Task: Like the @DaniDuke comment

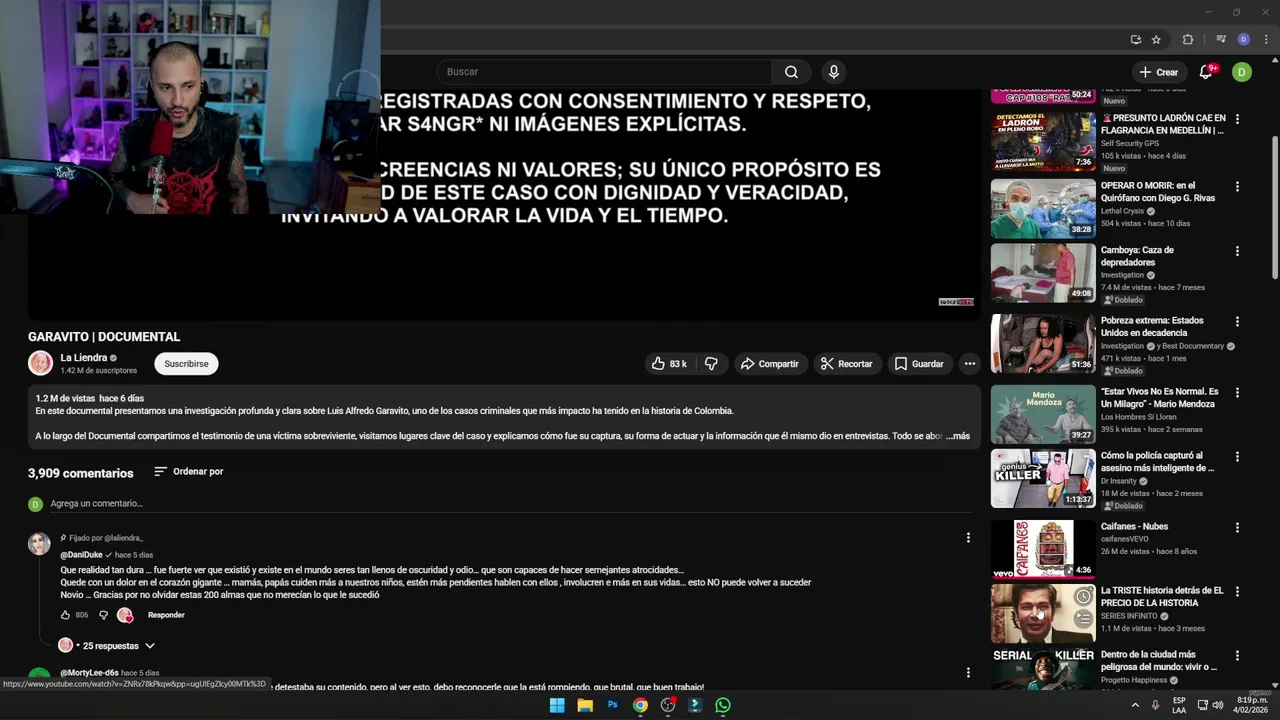Action: 66,615
